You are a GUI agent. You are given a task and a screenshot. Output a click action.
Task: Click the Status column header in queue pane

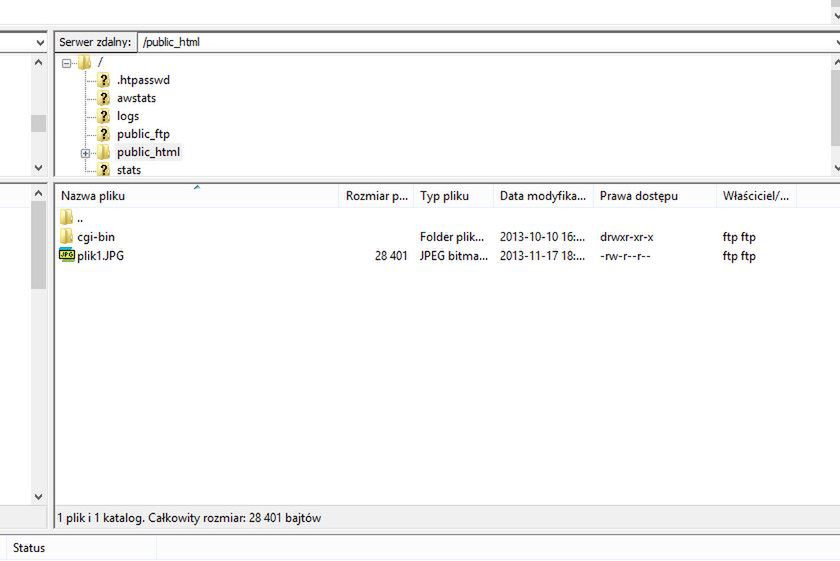pyautogui.click(x=79, y=548)
